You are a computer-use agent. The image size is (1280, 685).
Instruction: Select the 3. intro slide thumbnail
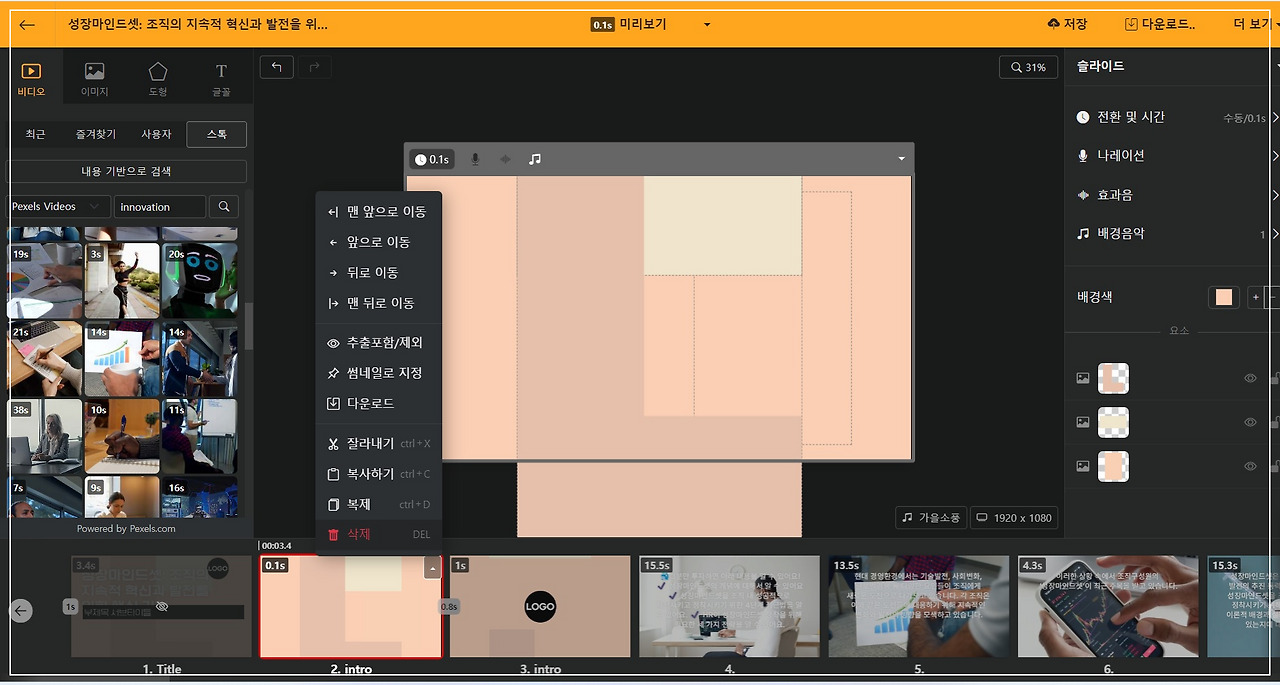(x=540, y=606)
